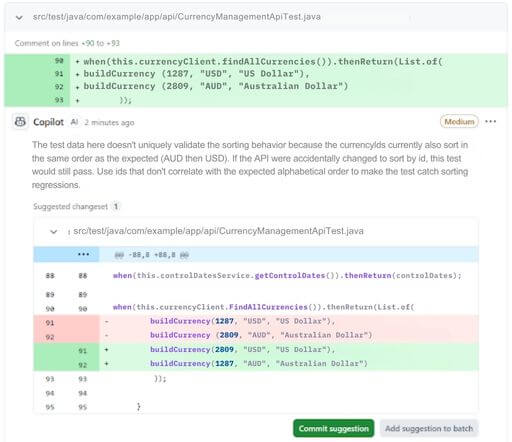
Task: Click diff line 93 closing '));'
Action: tap(160, 379)
